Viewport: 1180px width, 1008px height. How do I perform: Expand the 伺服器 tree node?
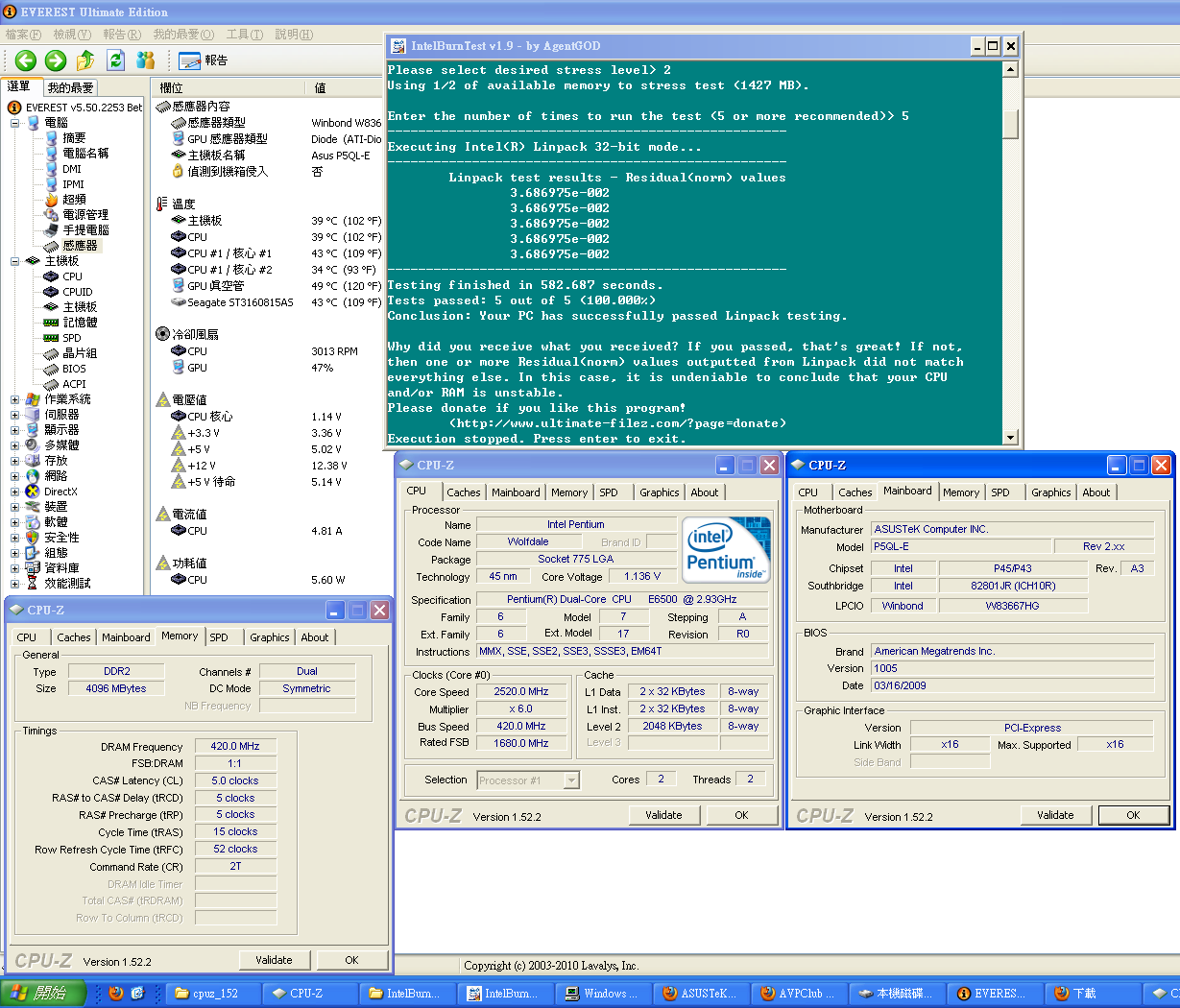point(14,415)
